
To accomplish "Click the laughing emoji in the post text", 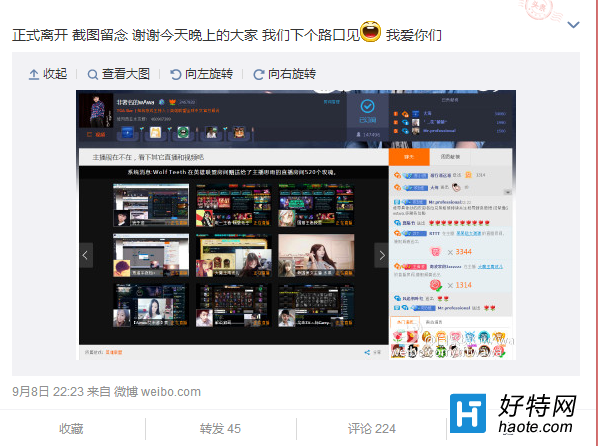I will 370,32.
